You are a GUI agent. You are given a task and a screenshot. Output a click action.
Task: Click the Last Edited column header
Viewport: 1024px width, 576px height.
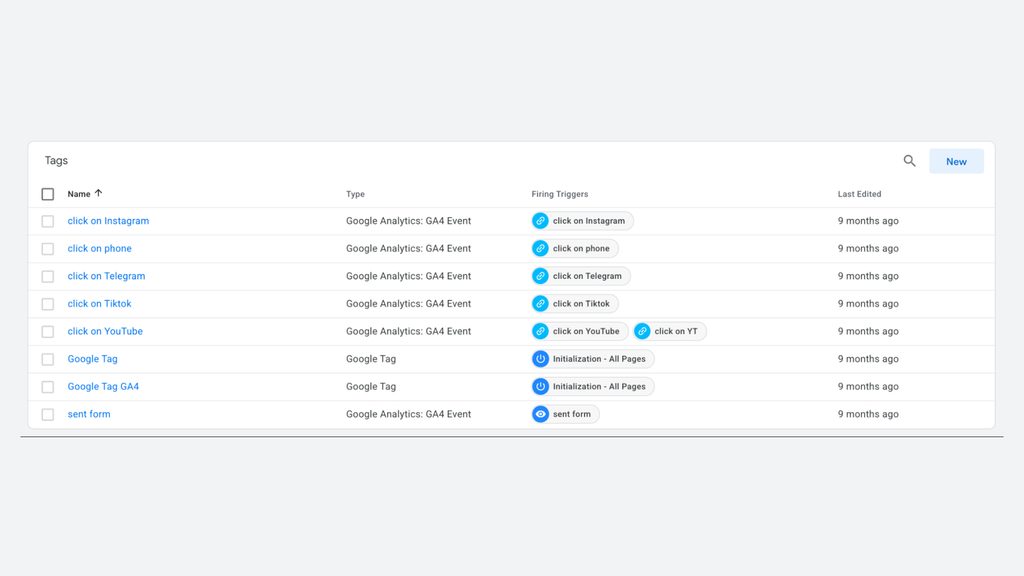tap(859, 194)
